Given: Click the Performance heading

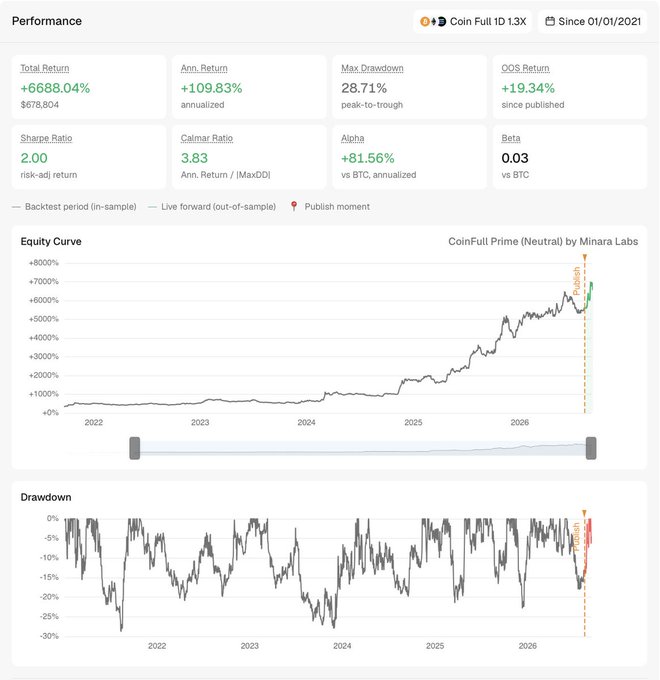Looking at the screenshot, I should (47, 21).
